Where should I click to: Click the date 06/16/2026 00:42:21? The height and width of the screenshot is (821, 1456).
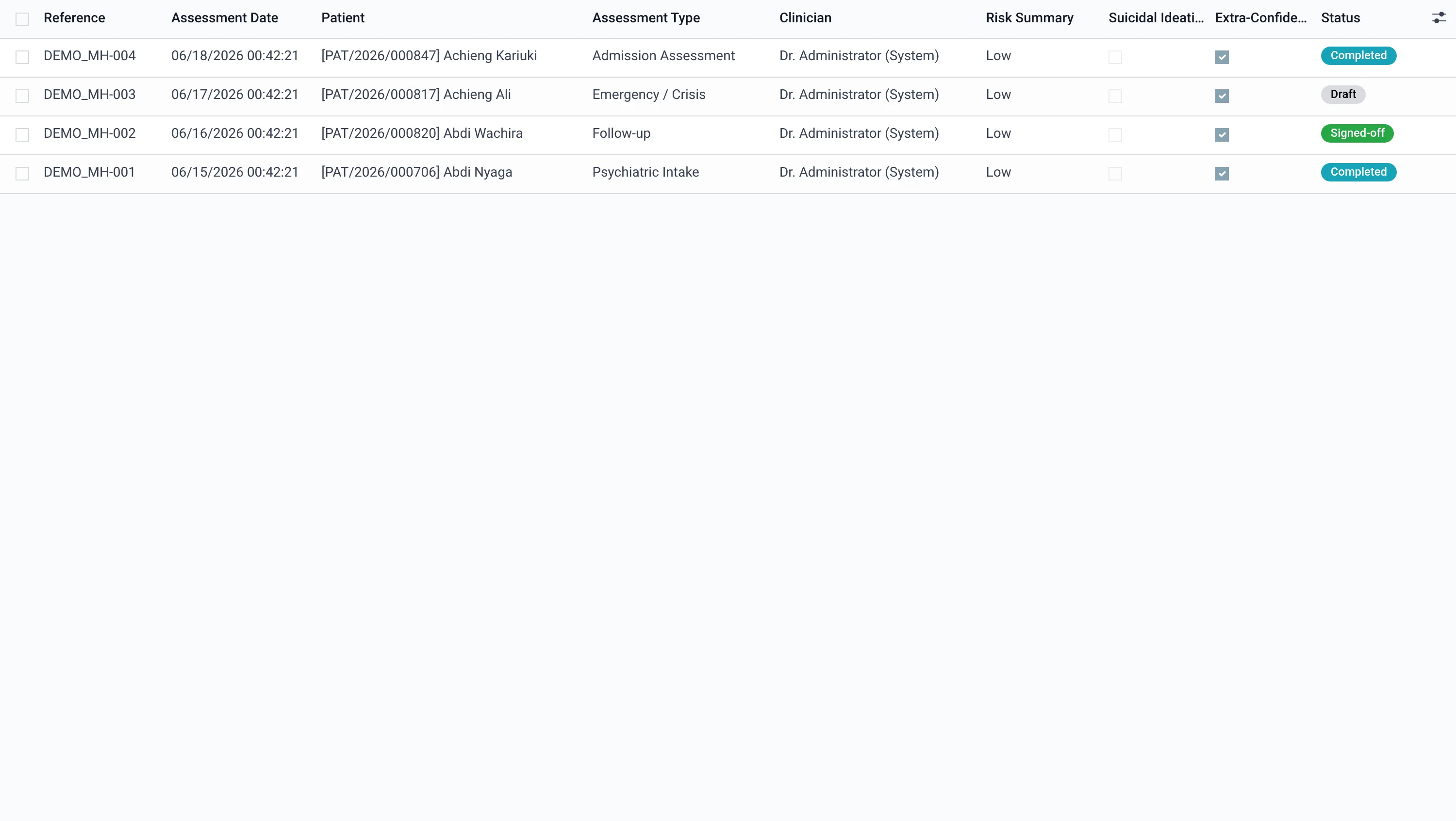click(234, 133)
